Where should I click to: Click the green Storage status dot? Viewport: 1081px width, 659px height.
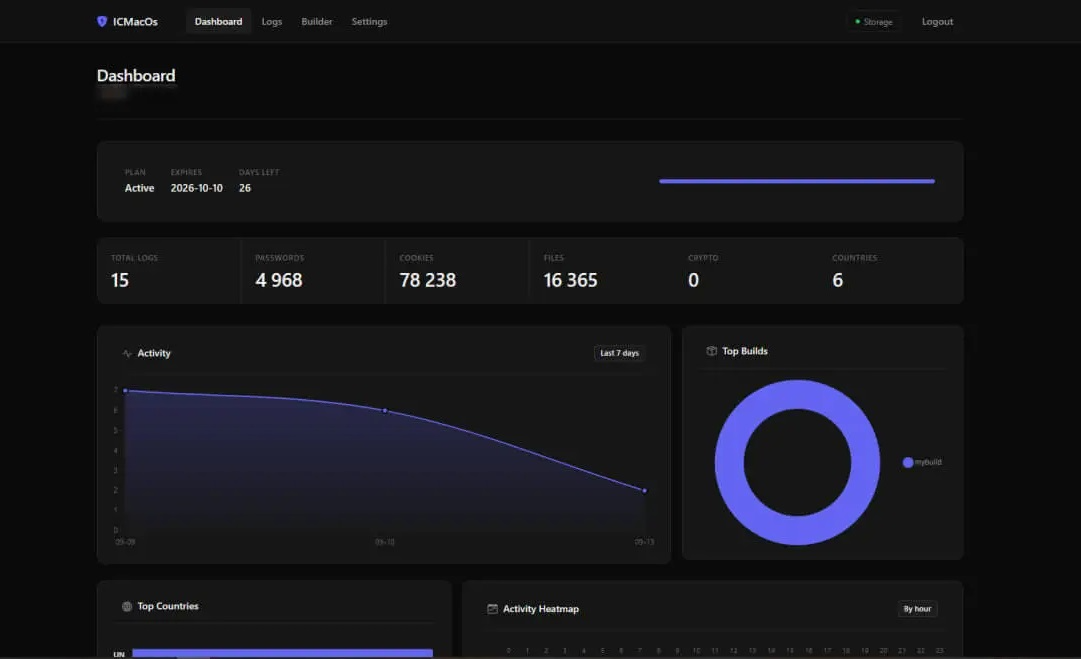click(x=858, y=21)
